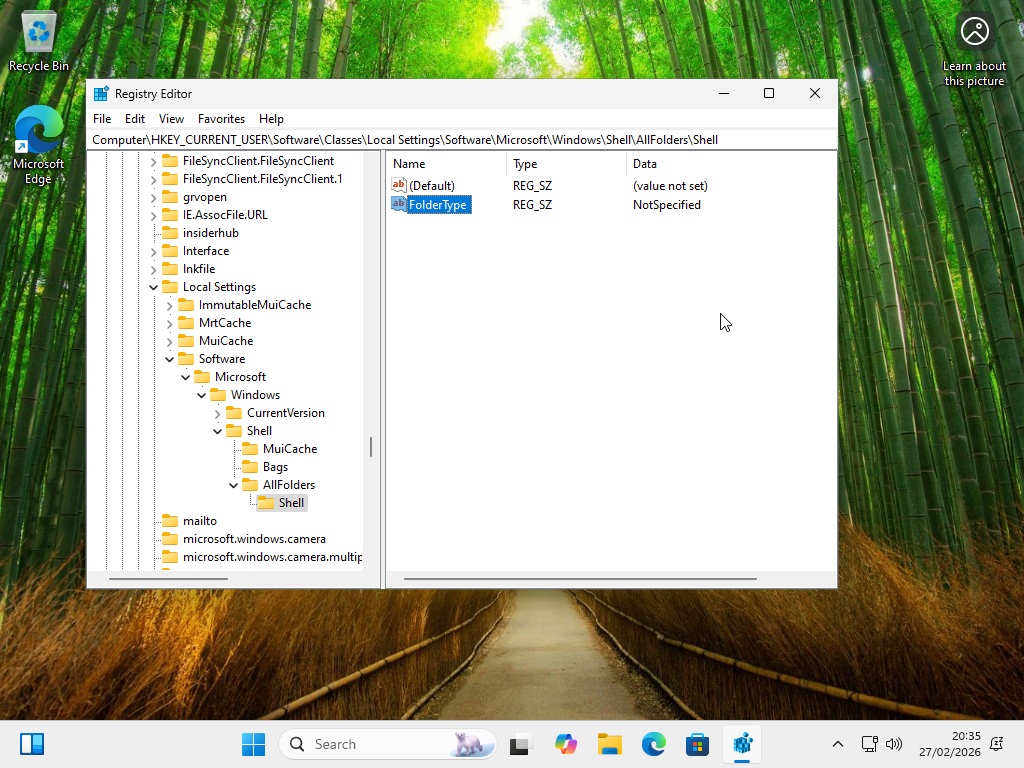Select the Inkfile key
The height and width of the screenshot is (768, 1024).
click(199, 268)
